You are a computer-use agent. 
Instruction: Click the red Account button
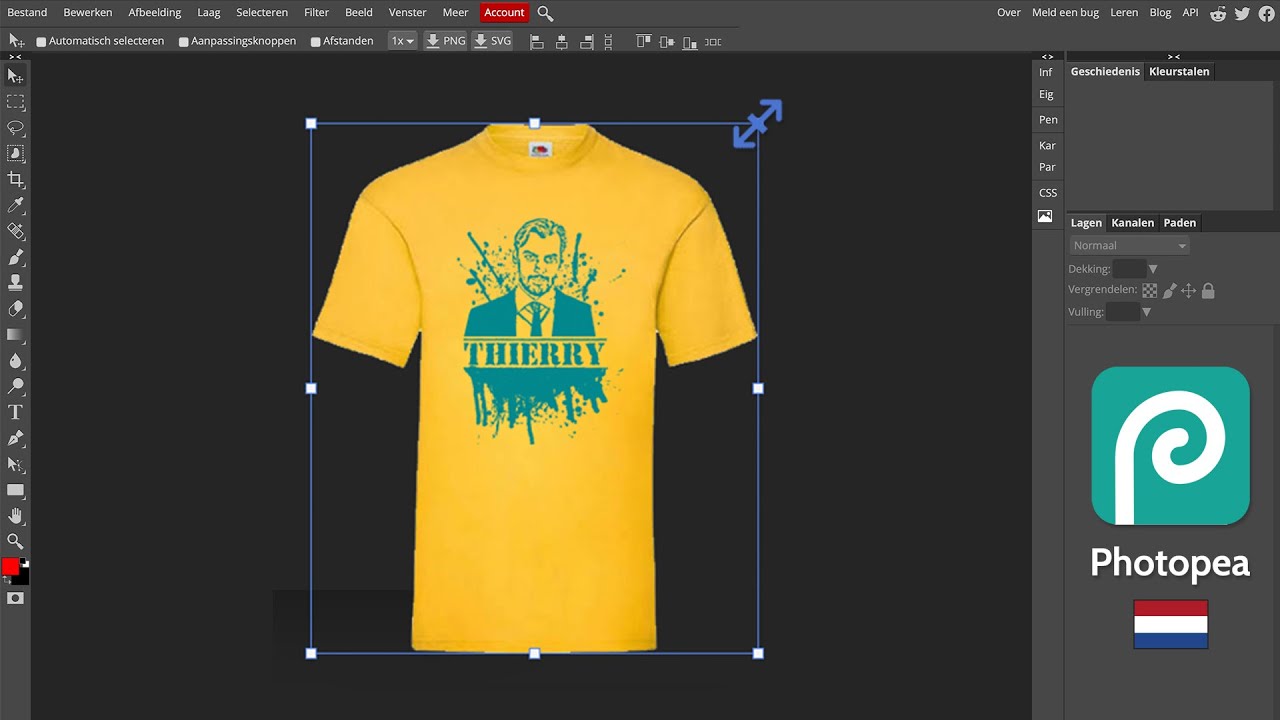[504, 13]
